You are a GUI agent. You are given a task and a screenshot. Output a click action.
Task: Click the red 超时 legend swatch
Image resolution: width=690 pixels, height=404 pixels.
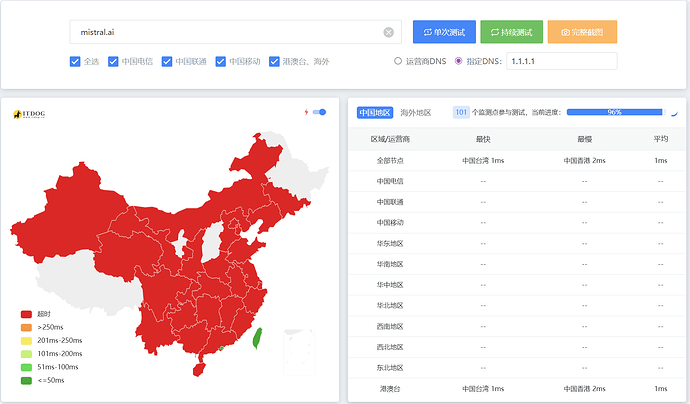[26, 314]
